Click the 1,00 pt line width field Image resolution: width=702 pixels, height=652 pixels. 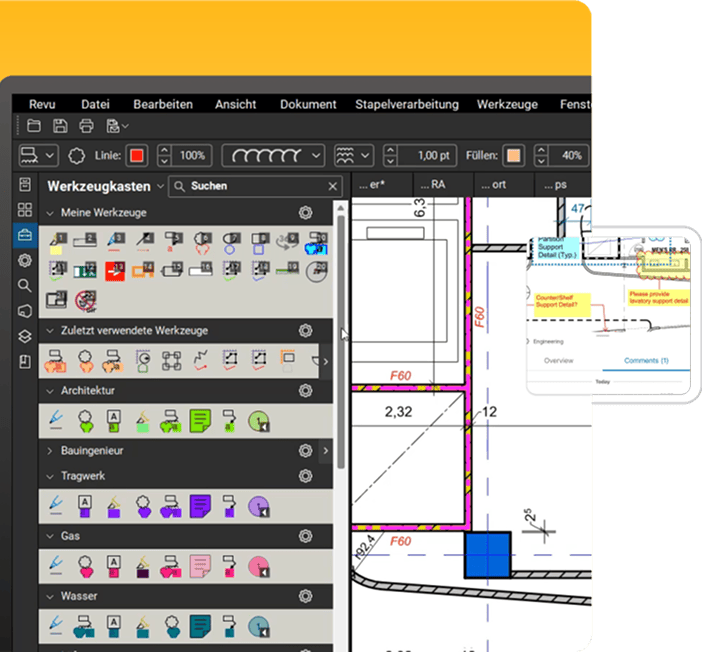428,155
